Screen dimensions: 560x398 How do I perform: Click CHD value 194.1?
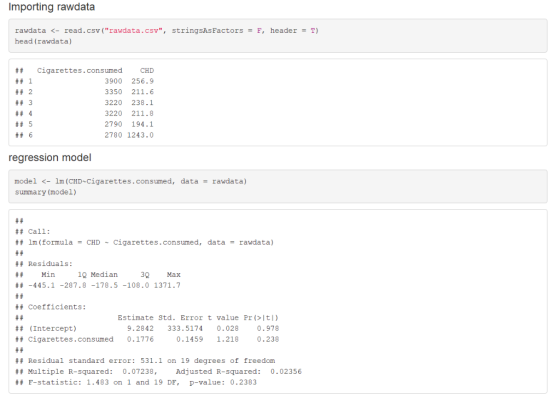coord(142,124)
